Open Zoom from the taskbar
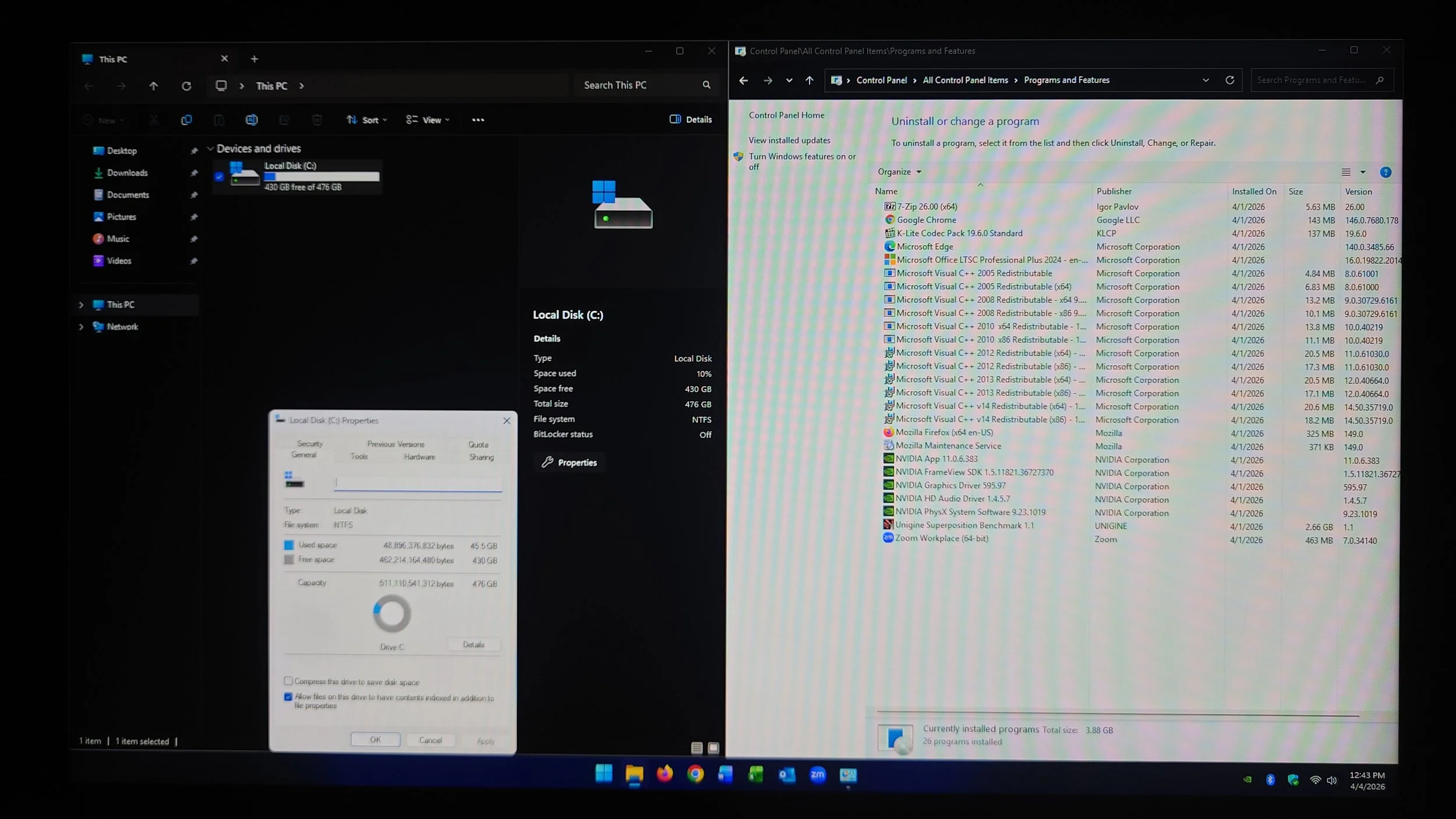The image size is (1456, 819). click(x=817, y=775)
